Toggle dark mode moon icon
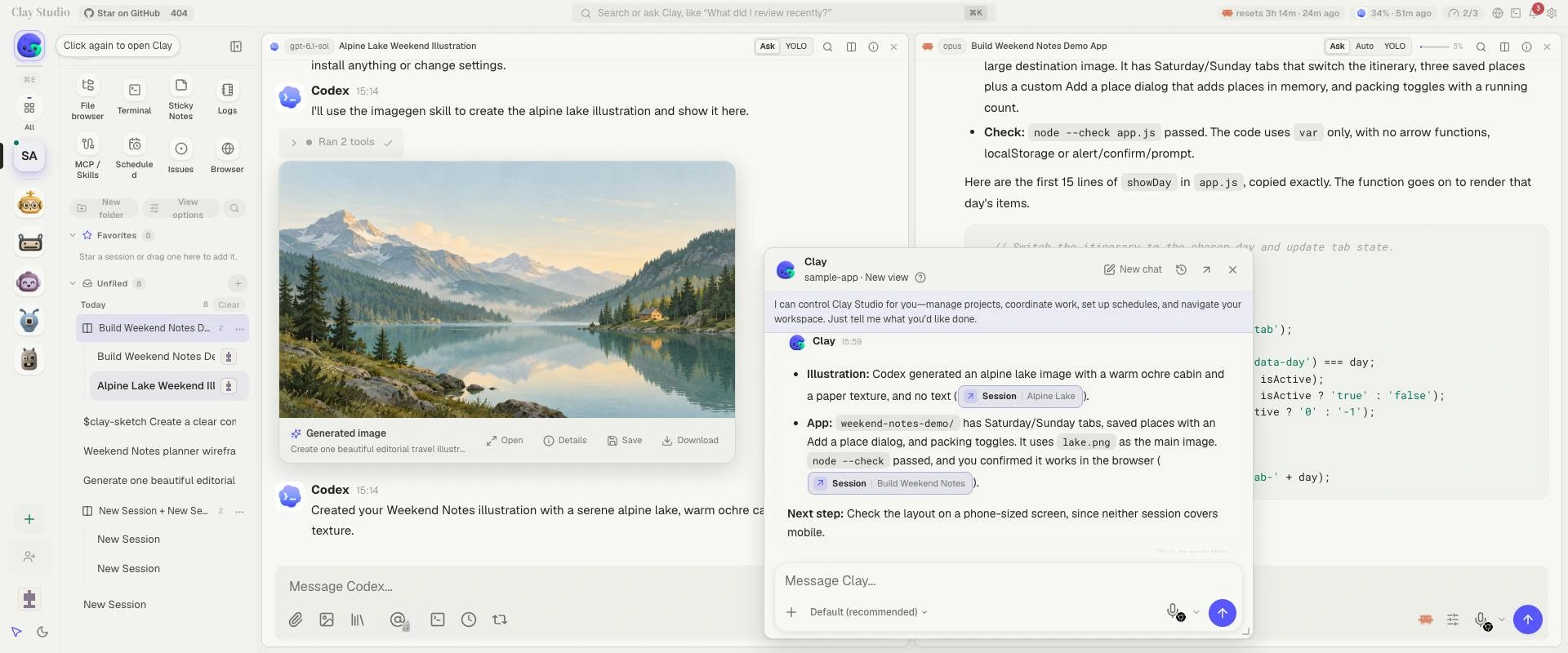The image size is (1568, 653). point(42,632)
